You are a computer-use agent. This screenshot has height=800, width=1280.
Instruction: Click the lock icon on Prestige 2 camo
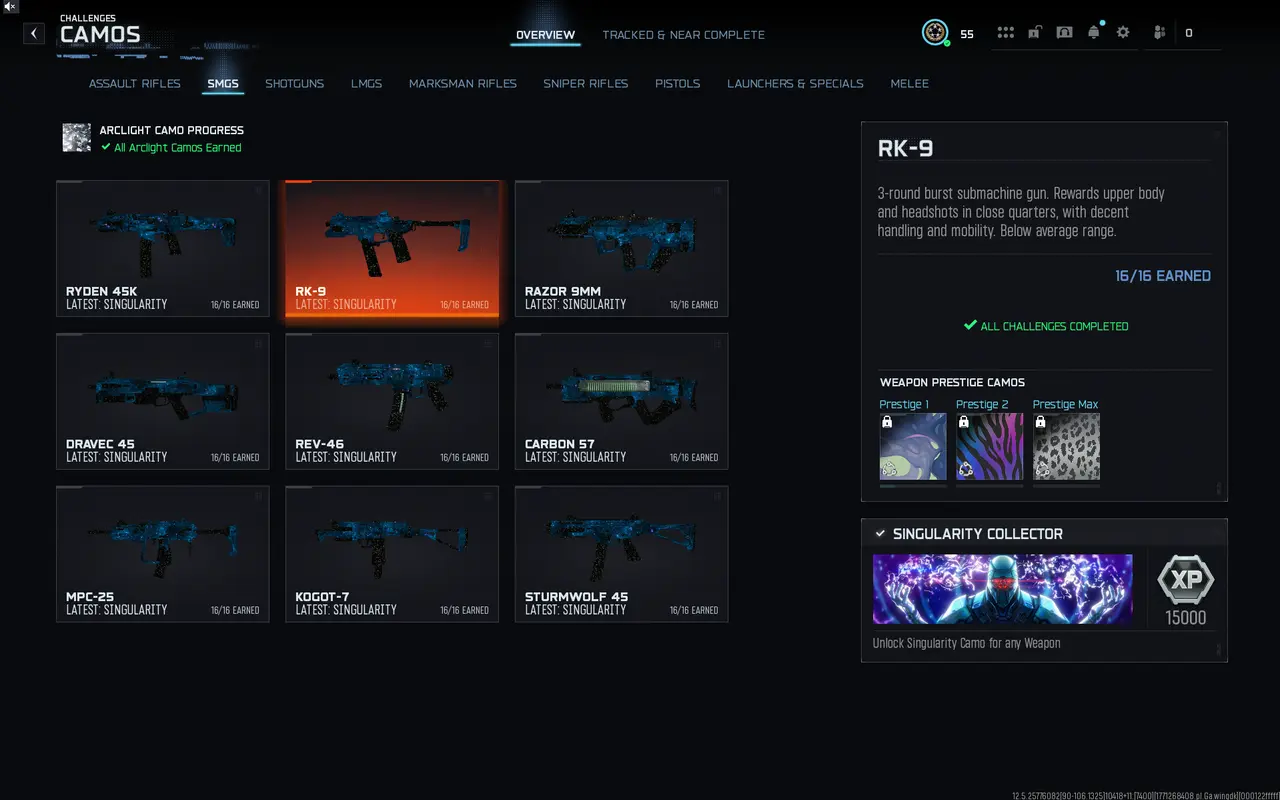tap(964, 422)
